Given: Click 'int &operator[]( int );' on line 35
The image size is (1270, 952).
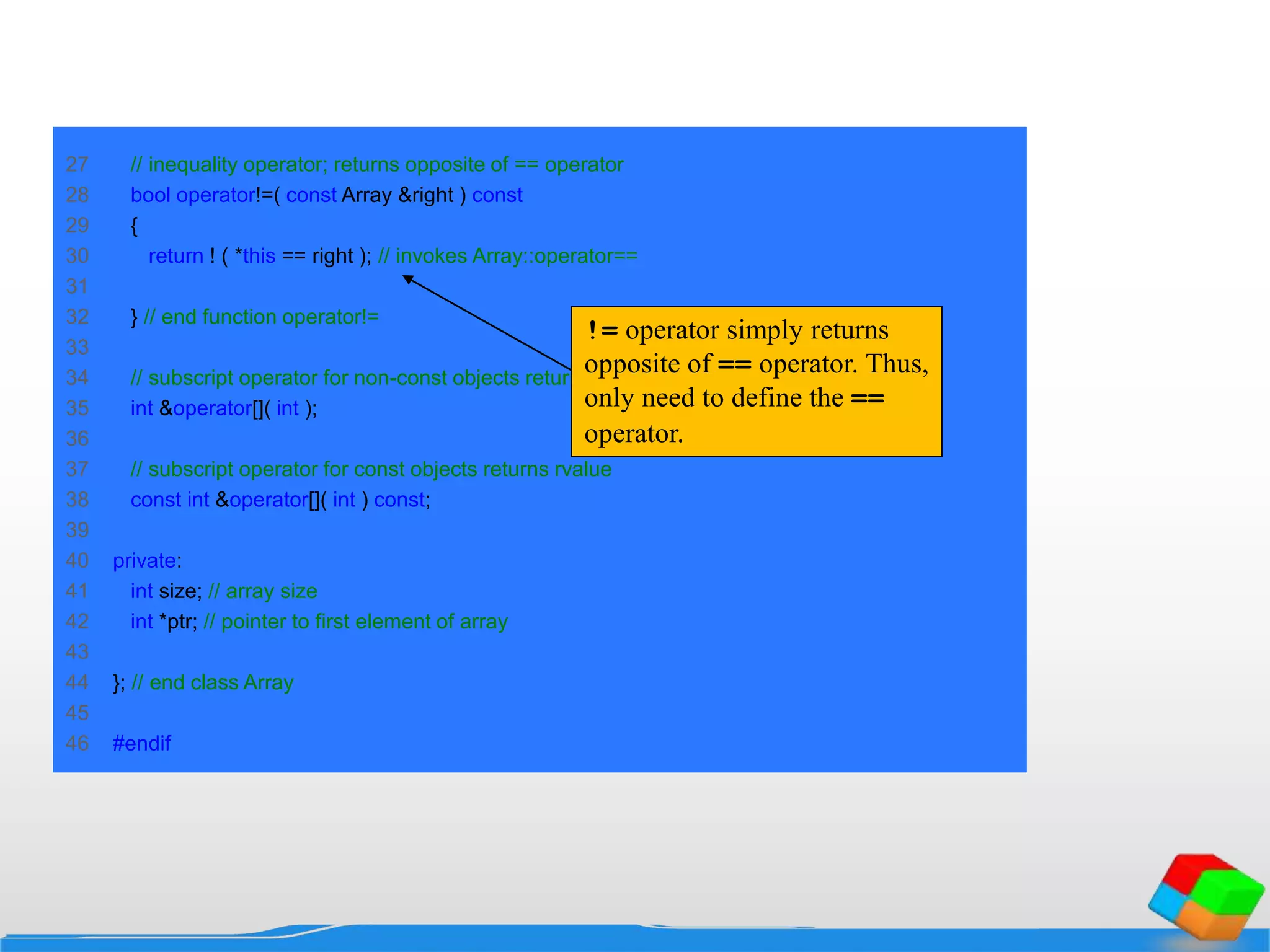Looking at the screenshot, I should pos(223,408).
